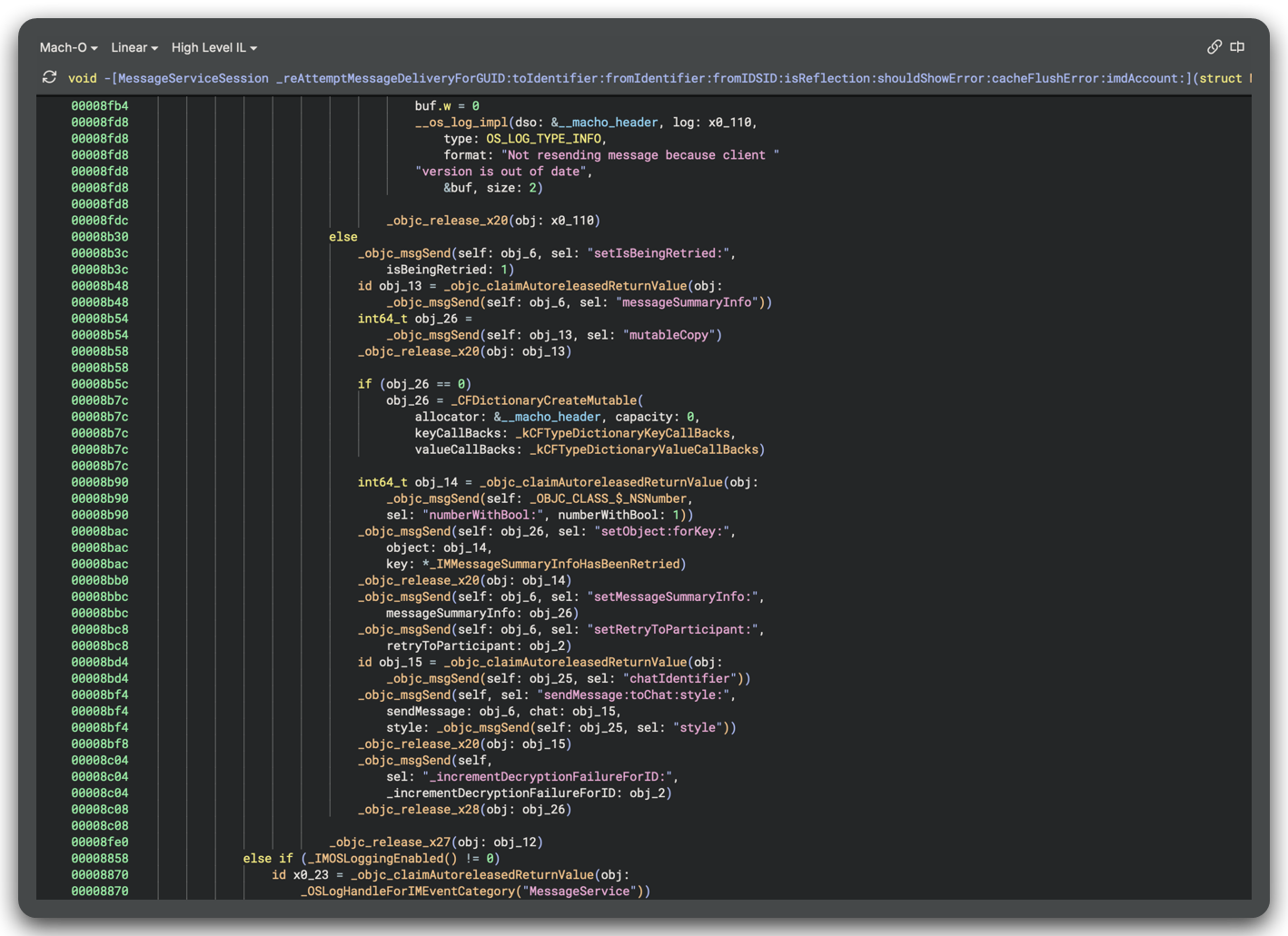The height and width of the screenshot is (936, 1288).
Task: Click the else keyword at 00008b30
Action: point(343,237)
